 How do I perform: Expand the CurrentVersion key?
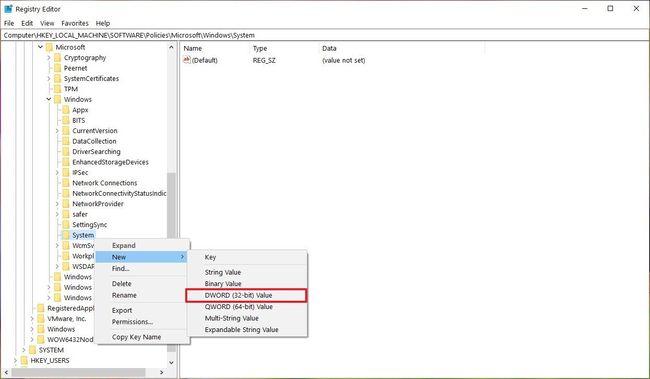(x=57, y=131)
